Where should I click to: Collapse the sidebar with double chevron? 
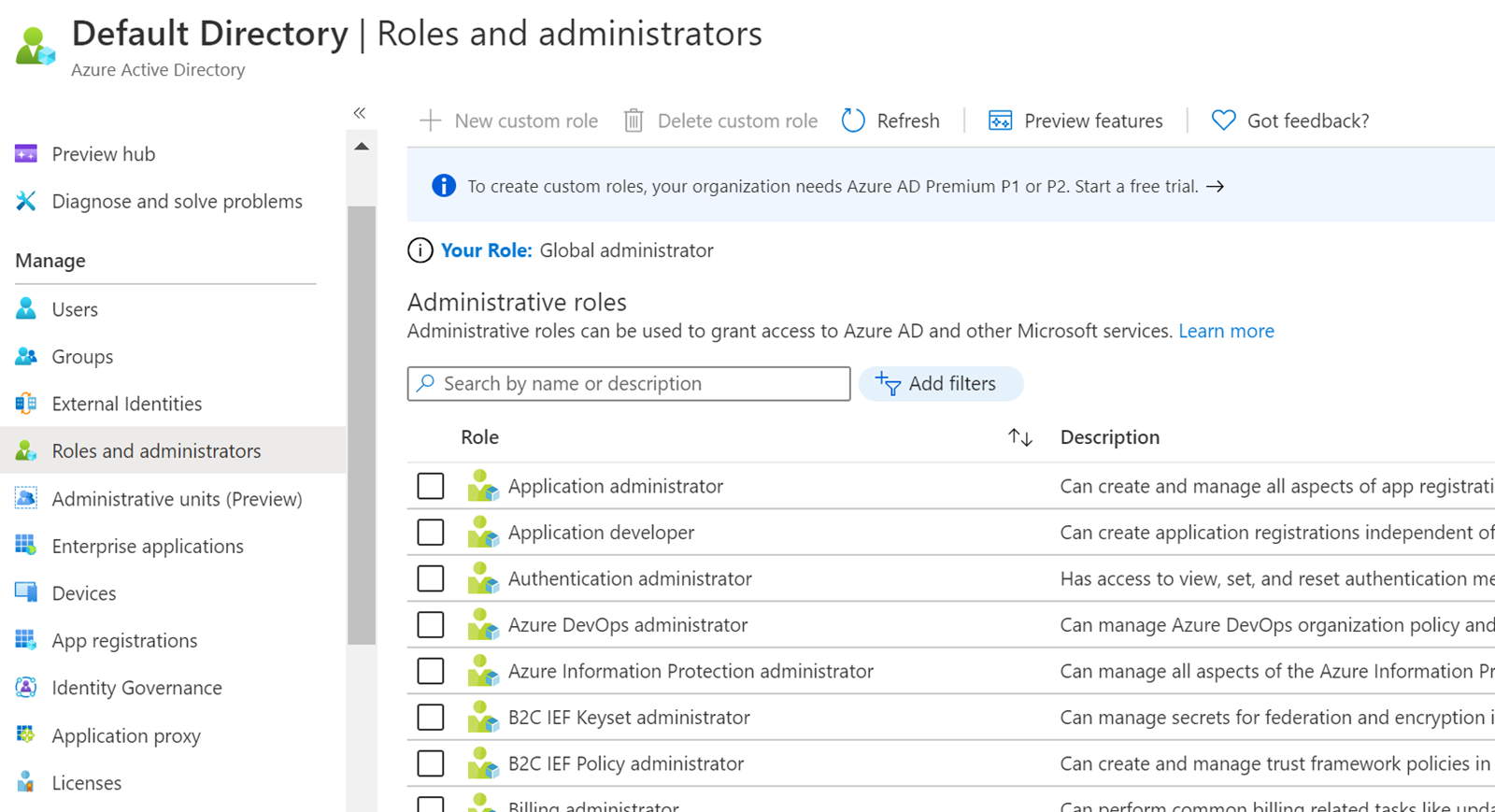pyautogui.click(x=360, y=113)
